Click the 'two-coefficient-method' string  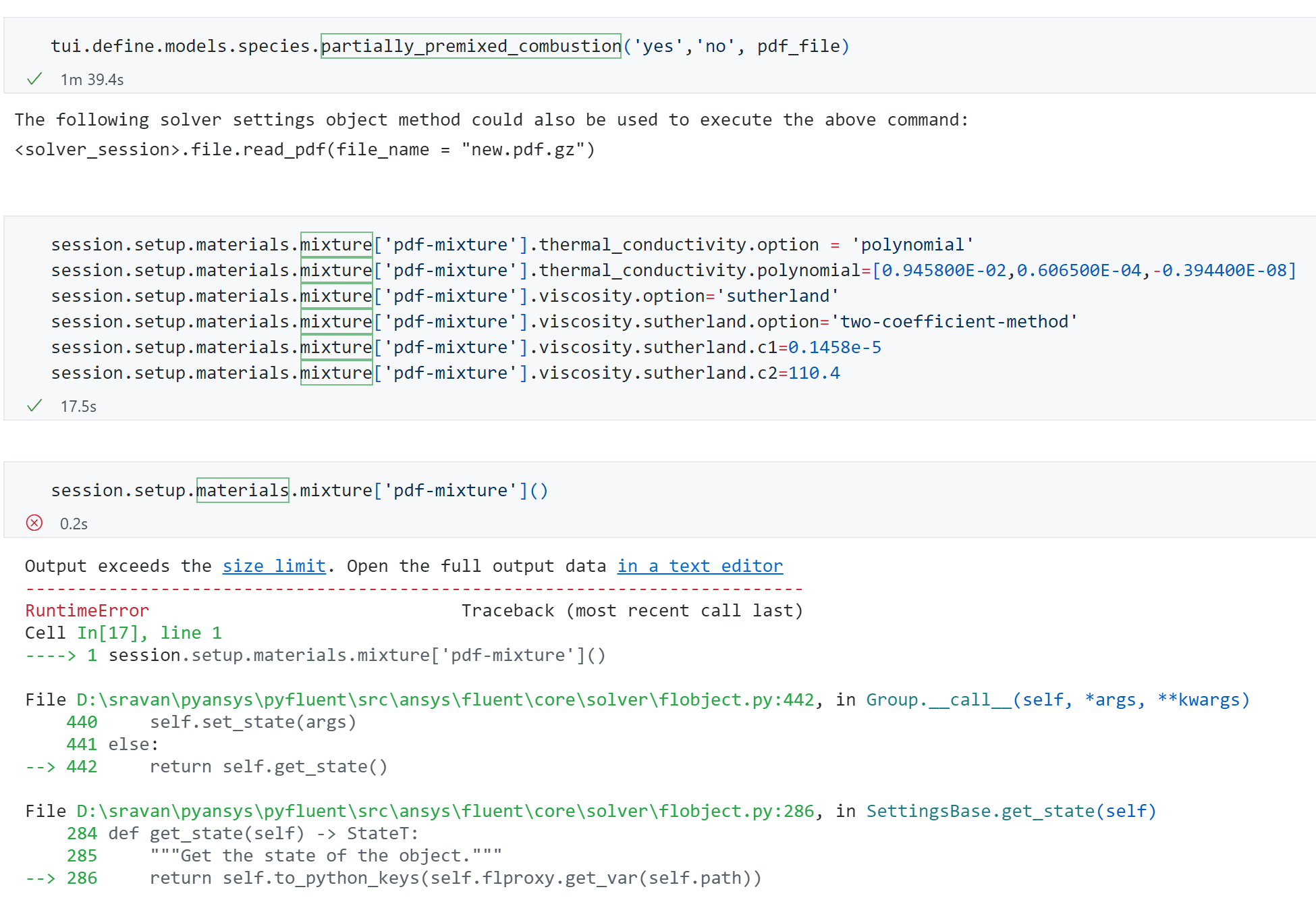[x=954, y=321]
